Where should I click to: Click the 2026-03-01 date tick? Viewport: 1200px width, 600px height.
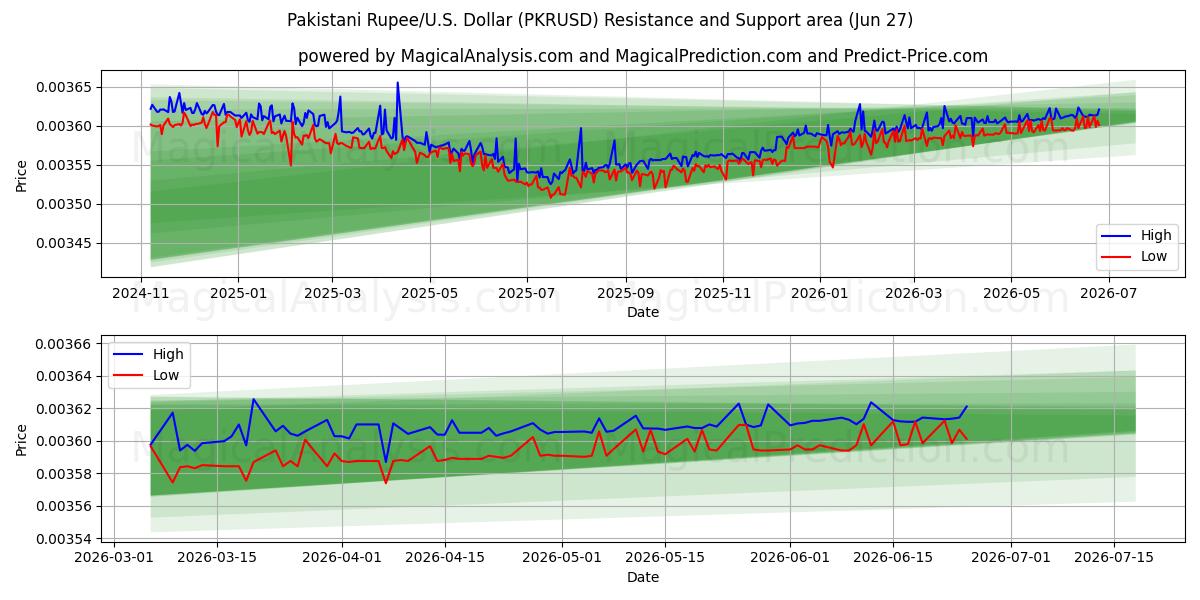114,558
